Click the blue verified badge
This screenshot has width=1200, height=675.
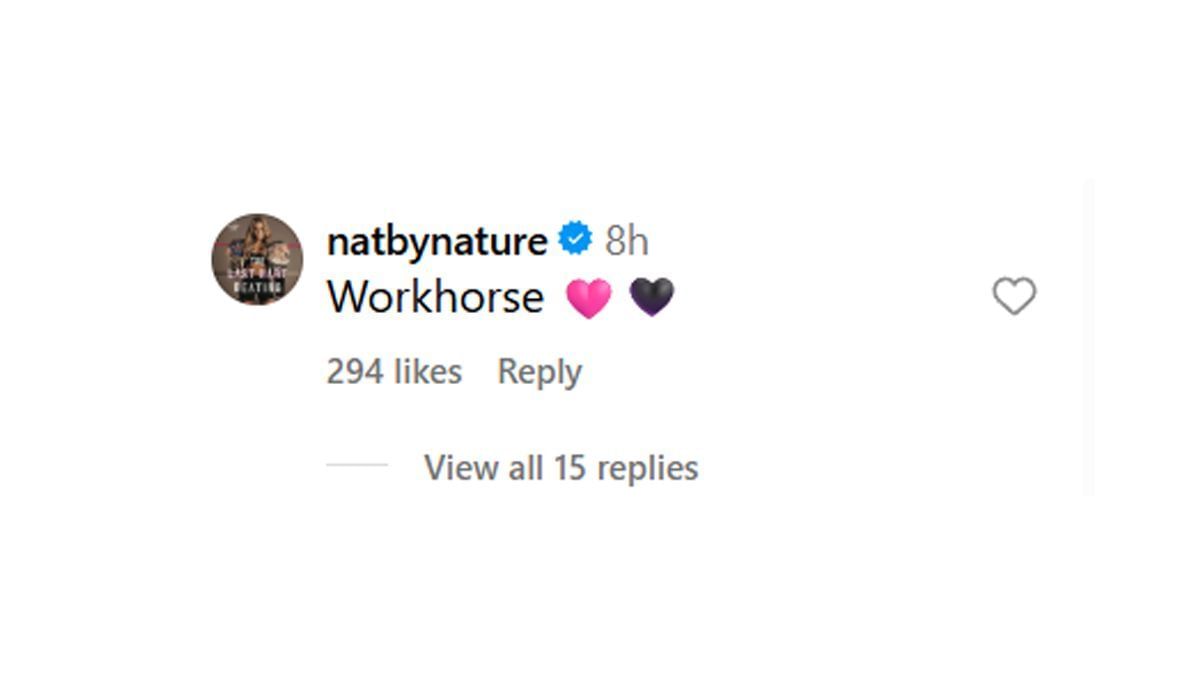(575, 240)
